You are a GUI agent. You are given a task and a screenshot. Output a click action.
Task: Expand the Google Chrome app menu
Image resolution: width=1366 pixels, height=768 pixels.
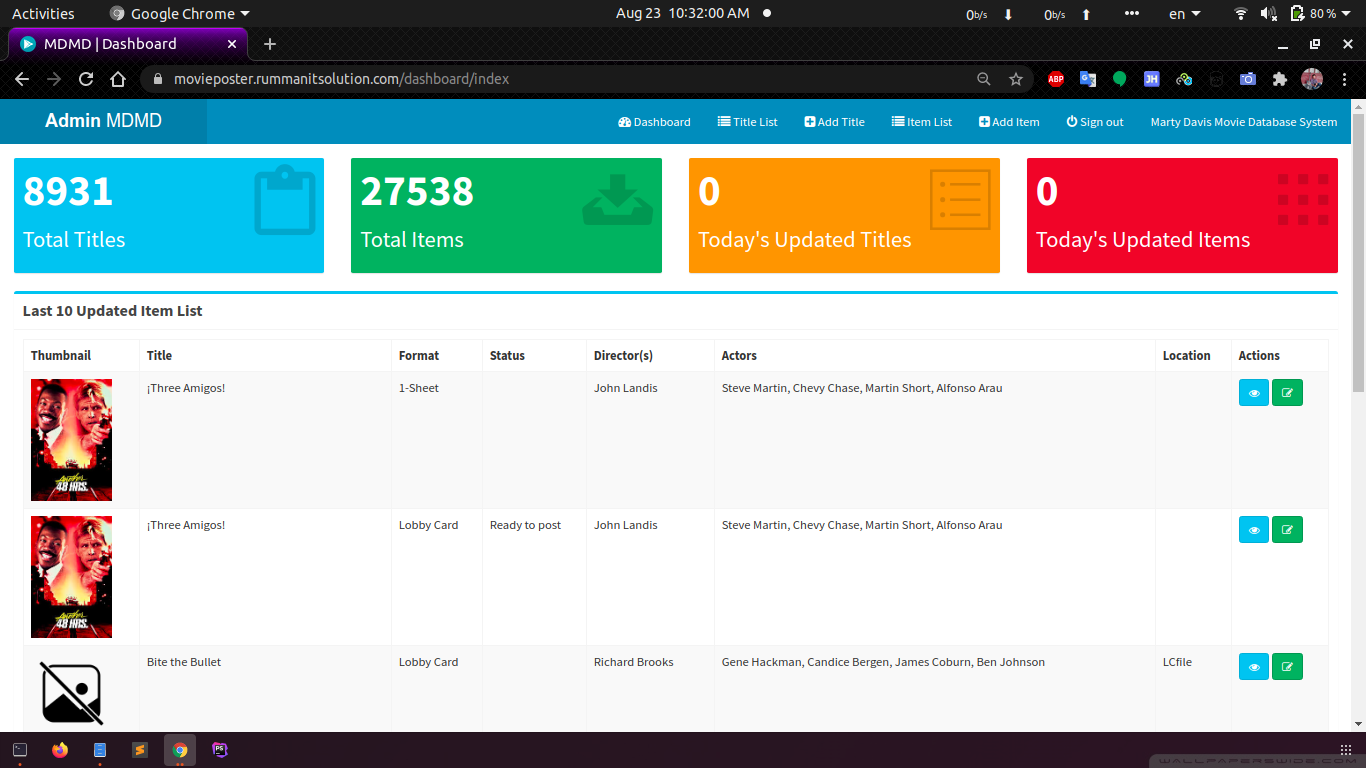(180, 14)
